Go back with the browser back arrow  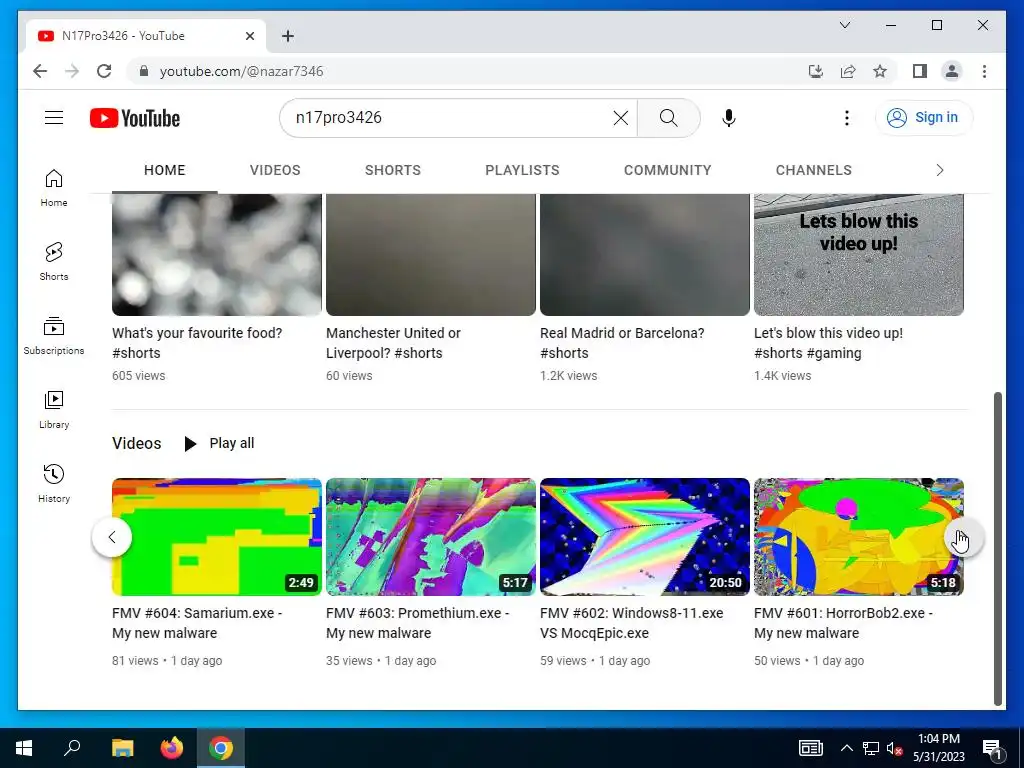click(40, 71)
